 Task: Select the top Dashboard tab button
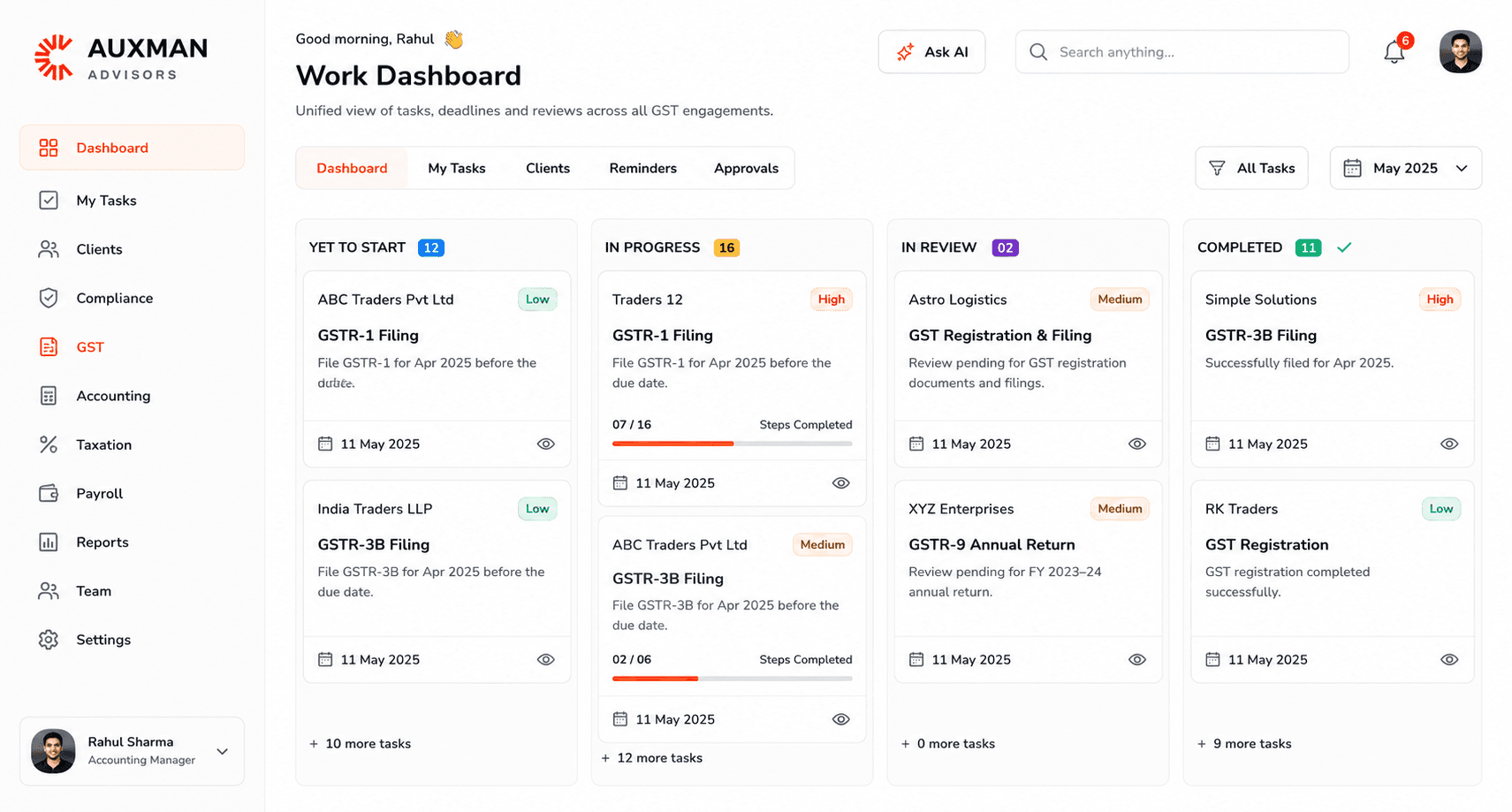352,168
